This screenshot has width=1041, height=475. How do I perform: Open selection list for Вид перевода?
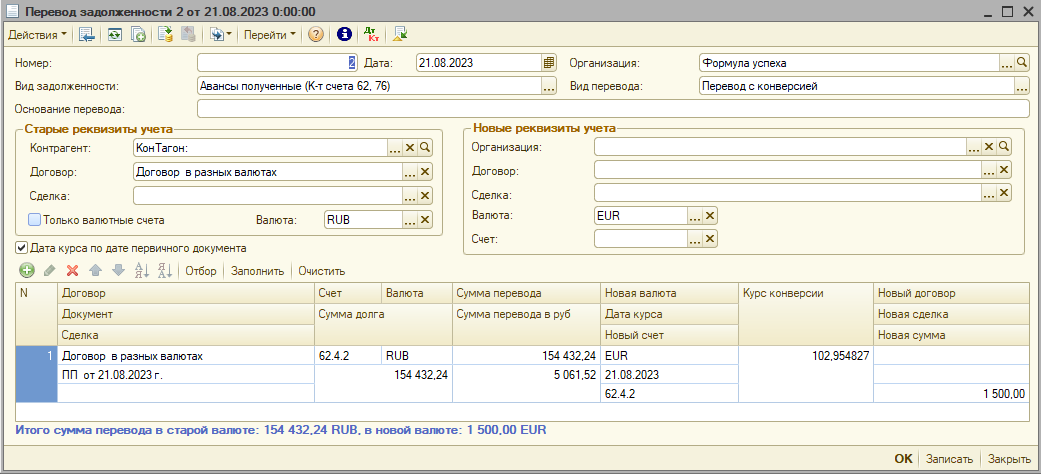[x=1022, y=86]
